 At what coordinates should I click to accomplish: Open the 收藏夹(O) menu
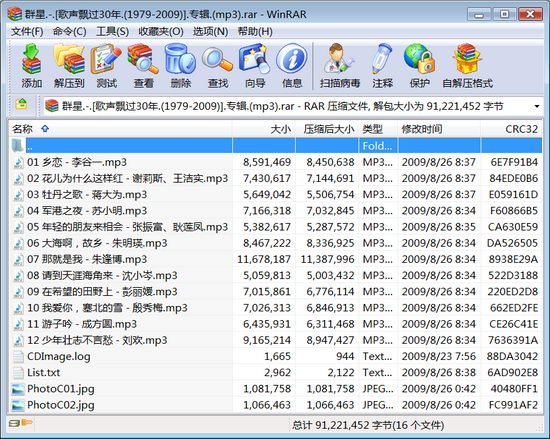pos(161,32)
